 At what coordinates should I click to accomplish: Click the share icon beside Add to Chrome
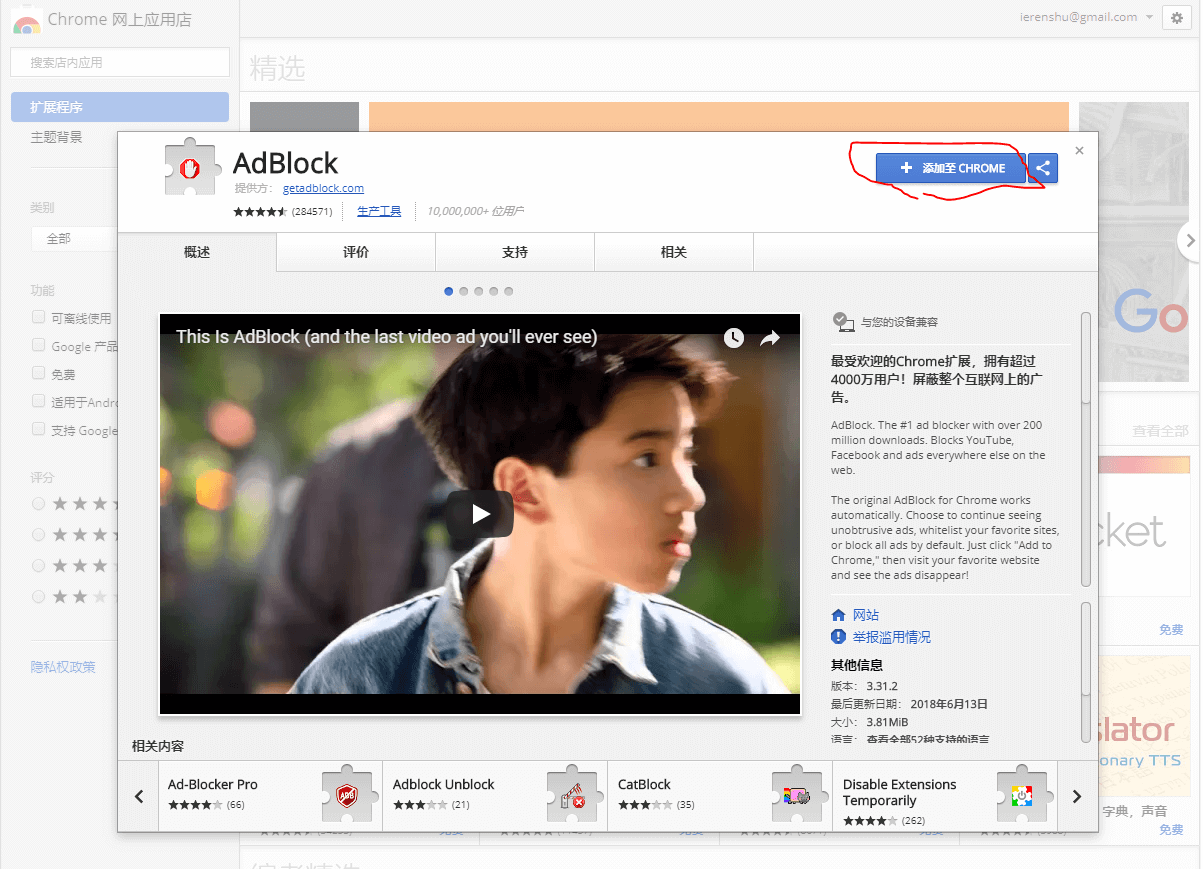(1043, 168)
